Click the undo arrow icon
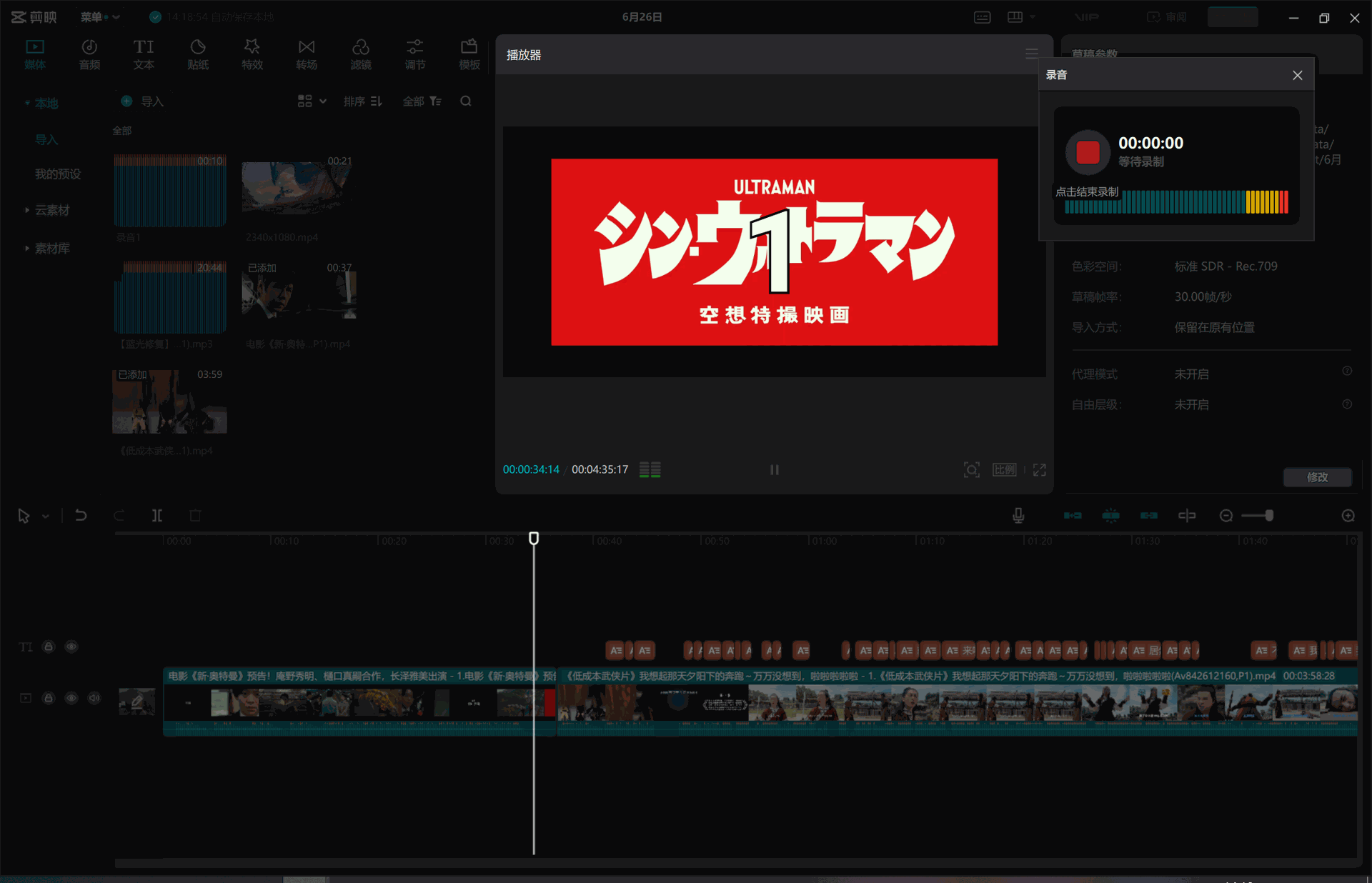The width and height of the screenshot is (1372, 883). coord(81,515)
